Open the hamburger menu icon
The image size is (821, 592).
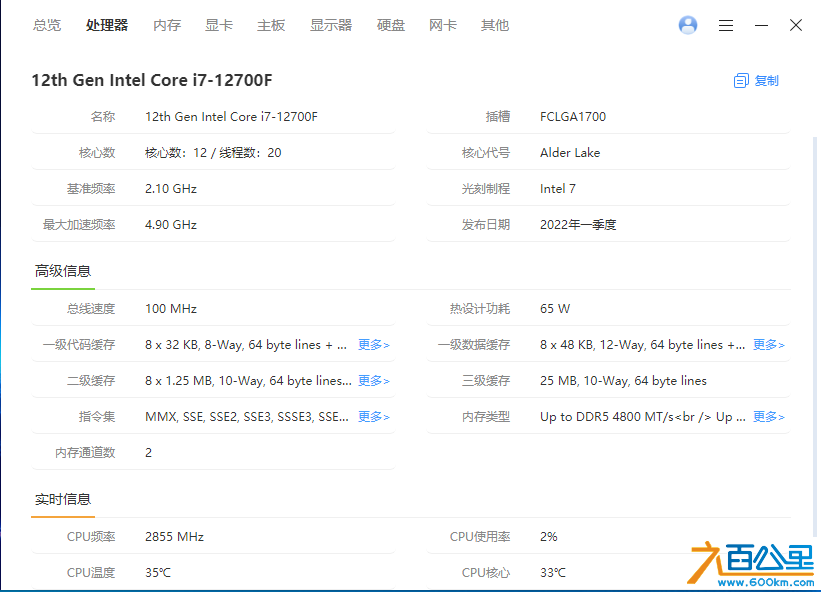726,25
